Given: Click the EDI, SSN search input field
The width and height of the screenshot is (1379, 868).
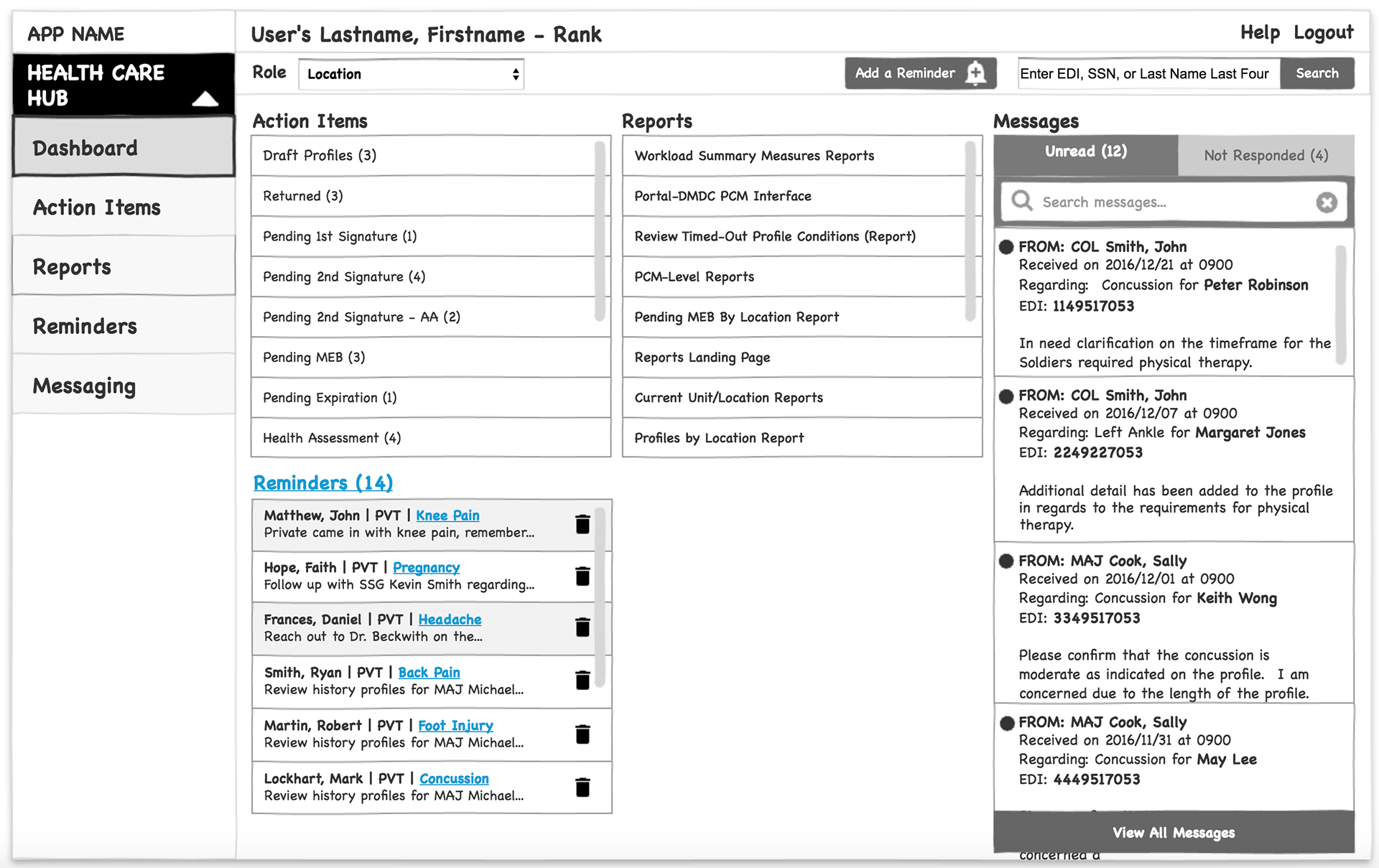Looking at the screenshot, I should point(1148,73).
